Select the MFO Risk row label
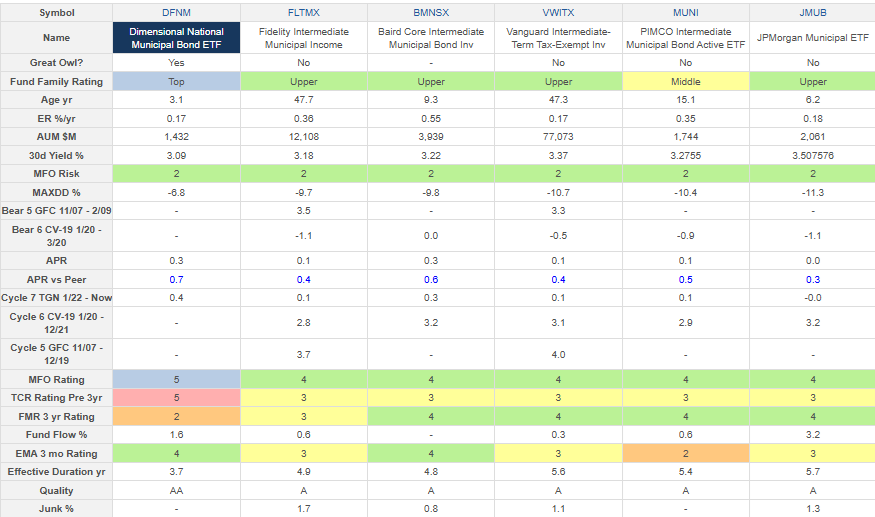The height and width of the screenshot is (517, 875). tap(56, 174)
